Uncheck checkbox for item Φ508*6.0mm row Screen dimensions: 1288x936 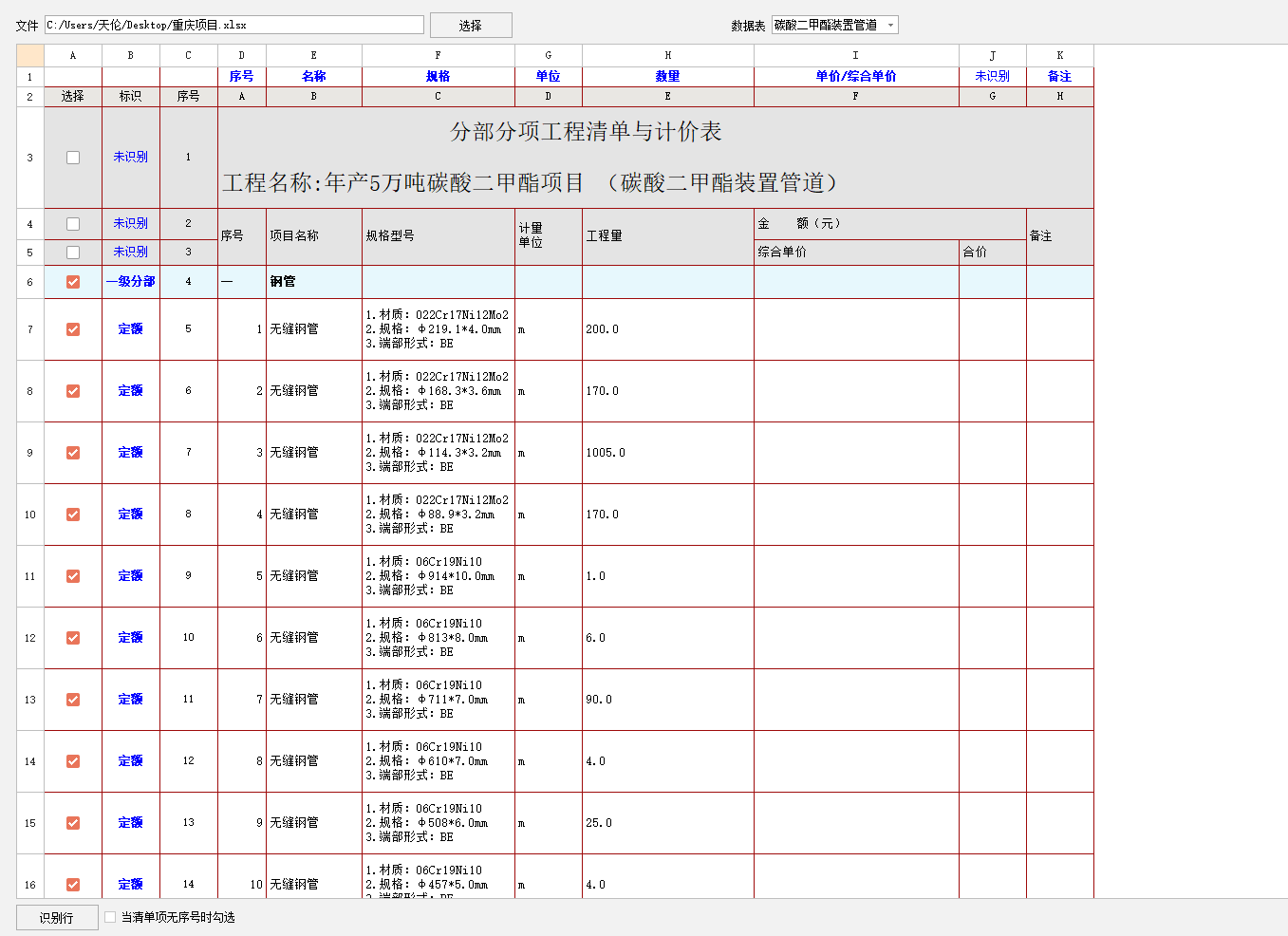tap(73, 823)
